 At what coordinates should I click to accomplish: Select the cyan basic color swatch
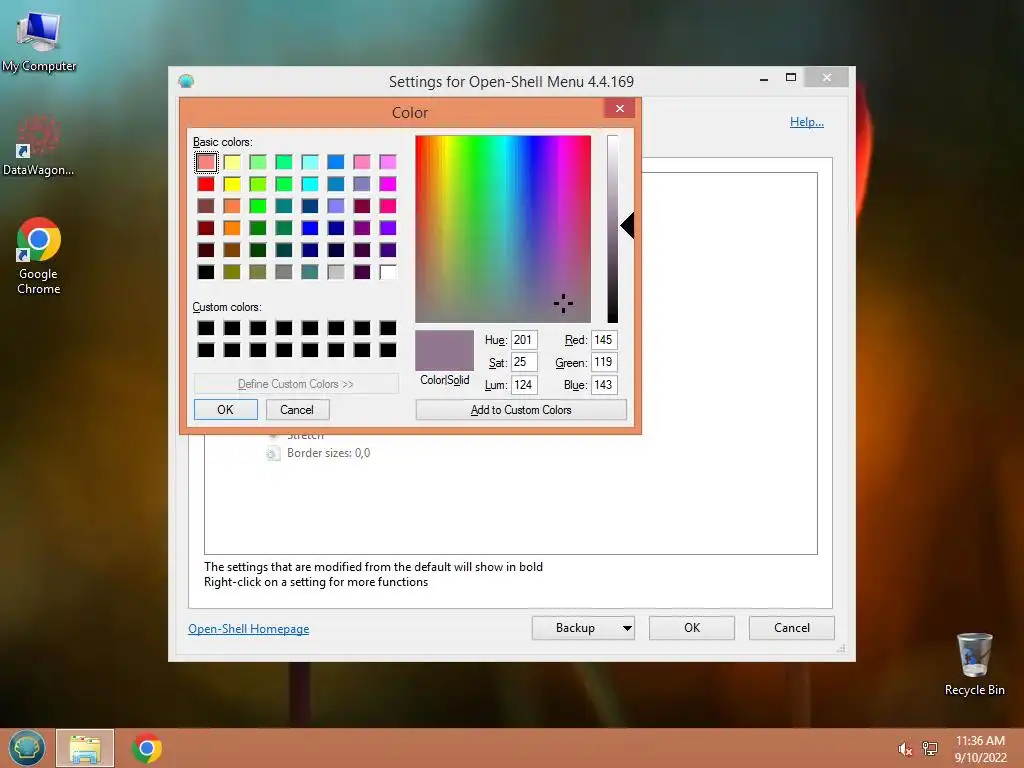(310, 184)
